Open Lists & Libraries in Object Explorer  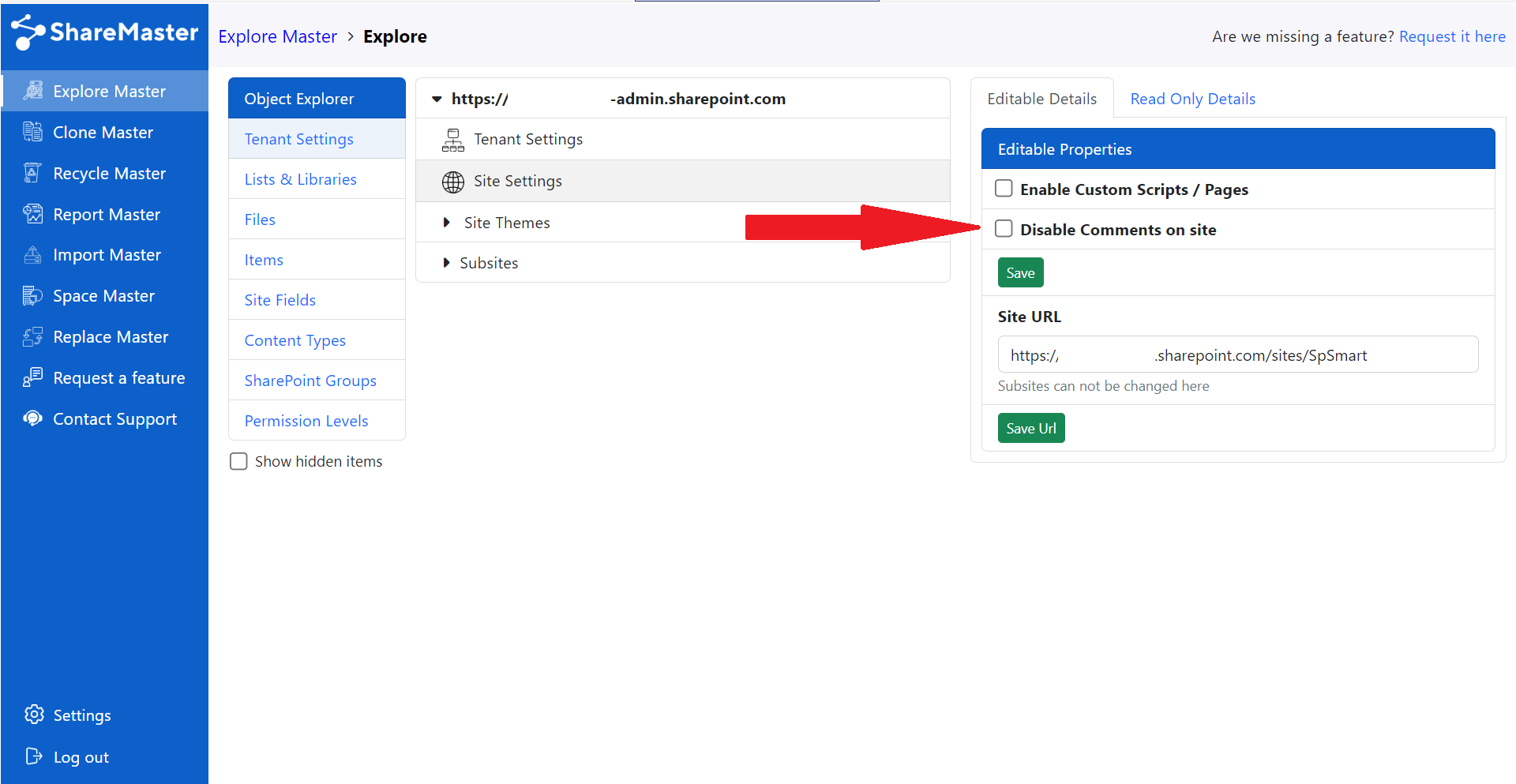pos(317,179)
